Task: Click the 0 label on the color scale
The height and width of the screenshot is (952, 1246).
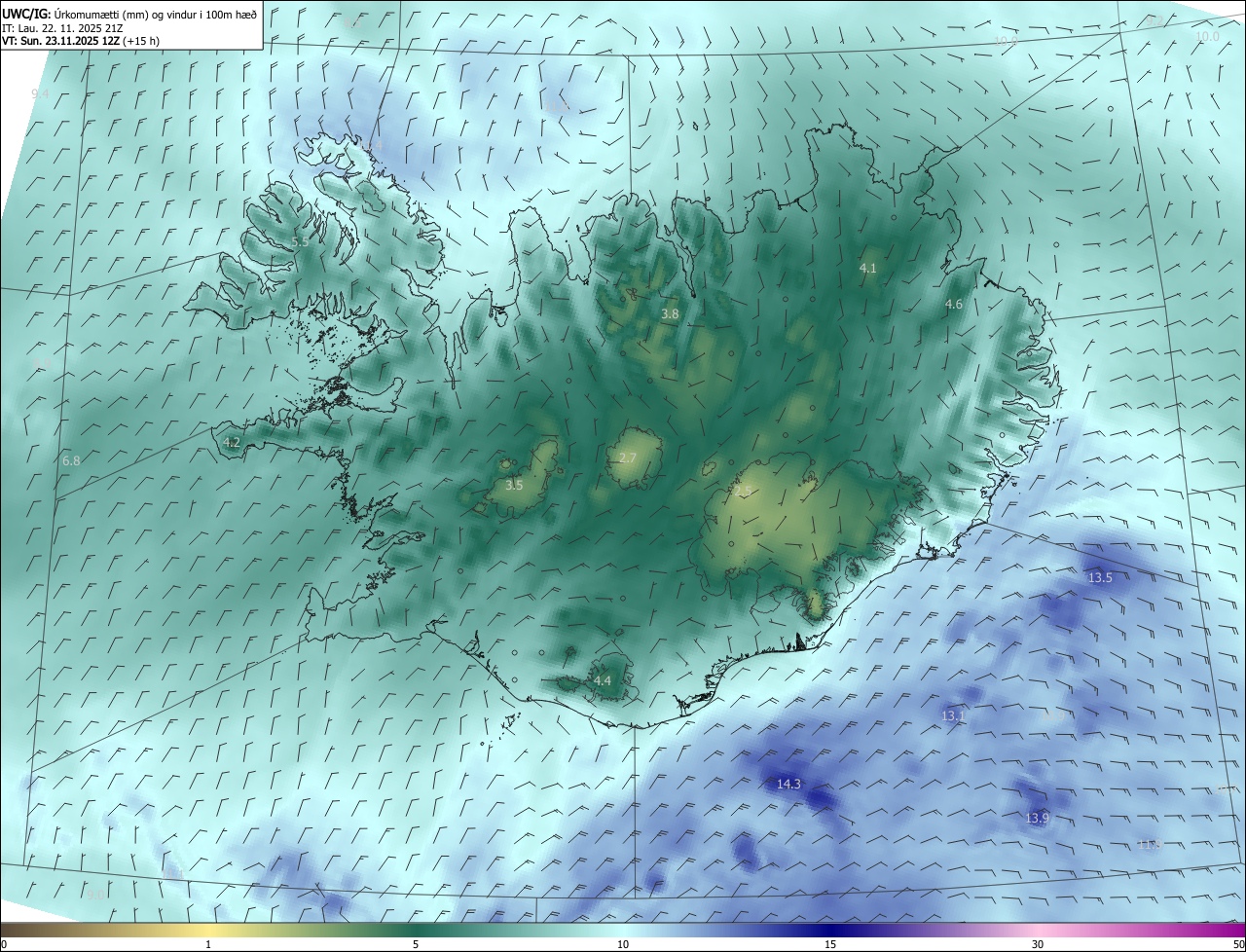Action: 4,944
